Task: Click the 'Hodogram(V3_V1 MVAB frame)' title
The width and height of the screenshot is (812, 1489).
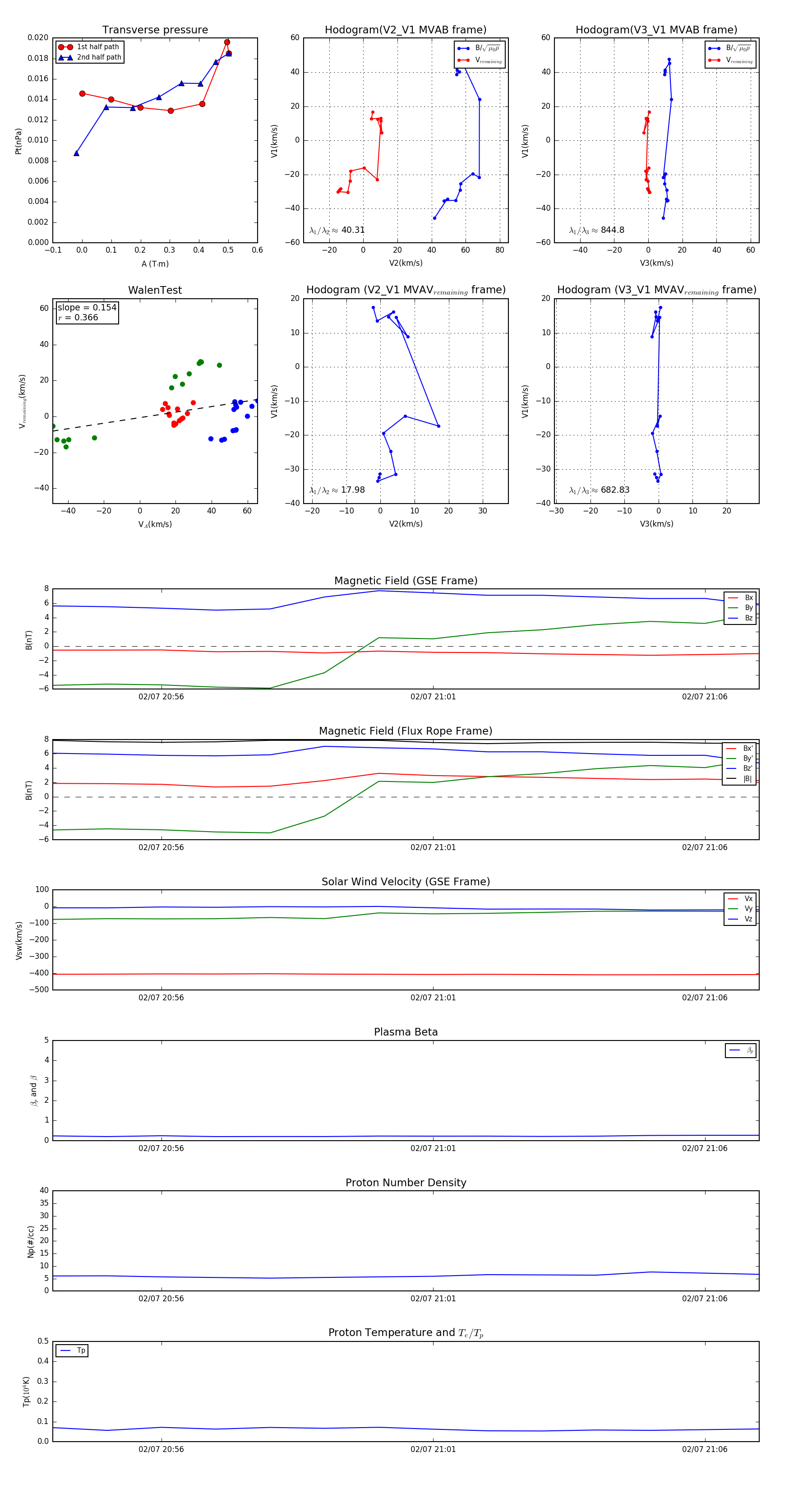Action: click(656, 30)
